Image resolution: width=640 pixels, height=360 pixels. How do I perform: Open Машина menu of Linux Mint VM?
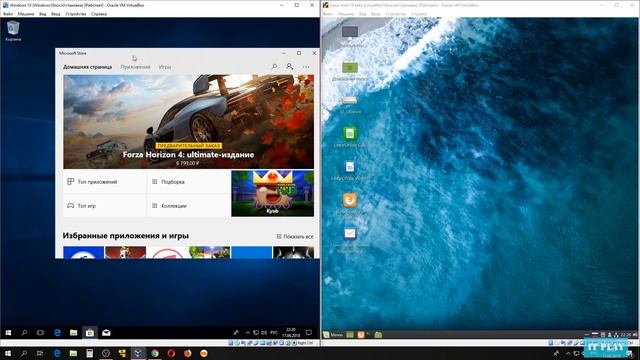click(x=346, y=14)
